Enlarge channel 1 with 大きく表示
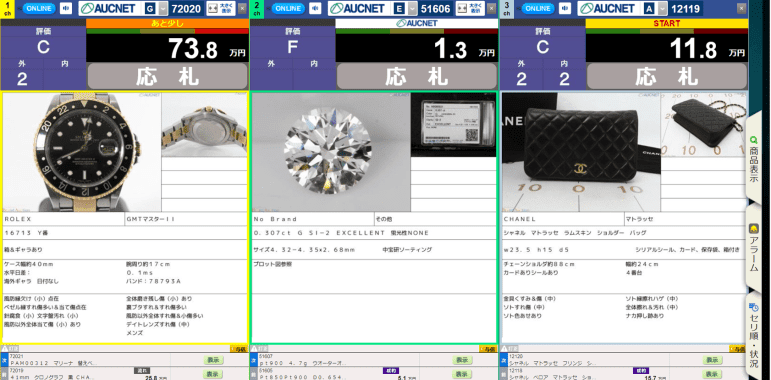The image size is (771, 380). 221,8
